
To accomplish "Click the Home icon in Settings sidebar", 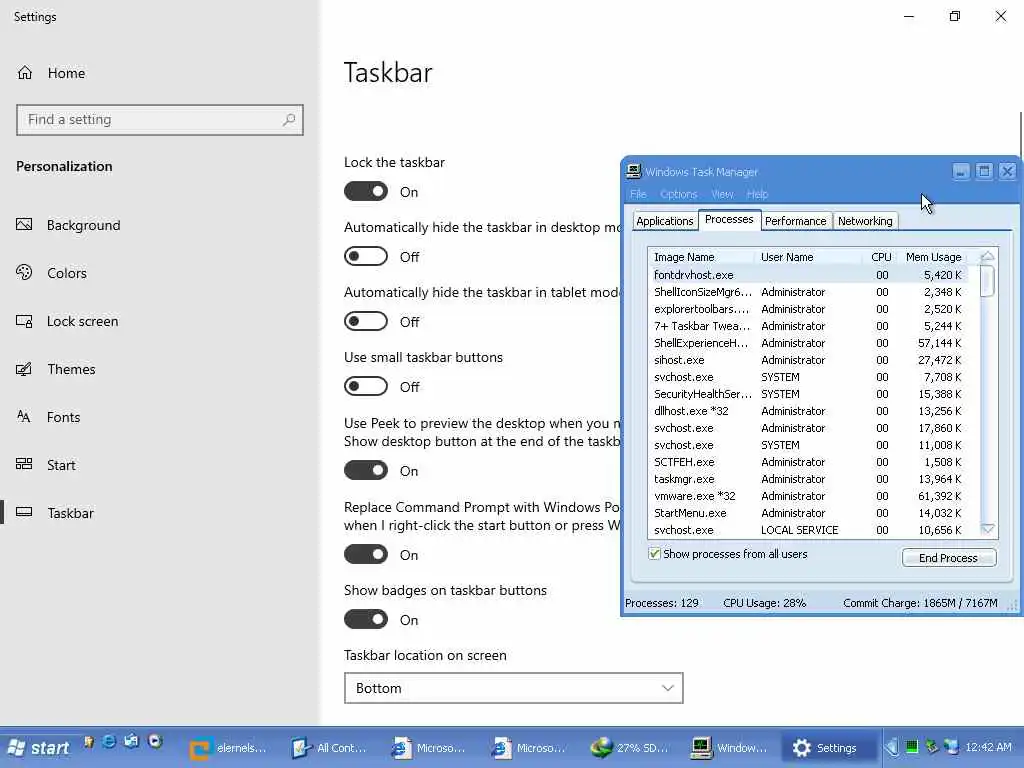I will (25, 72).
